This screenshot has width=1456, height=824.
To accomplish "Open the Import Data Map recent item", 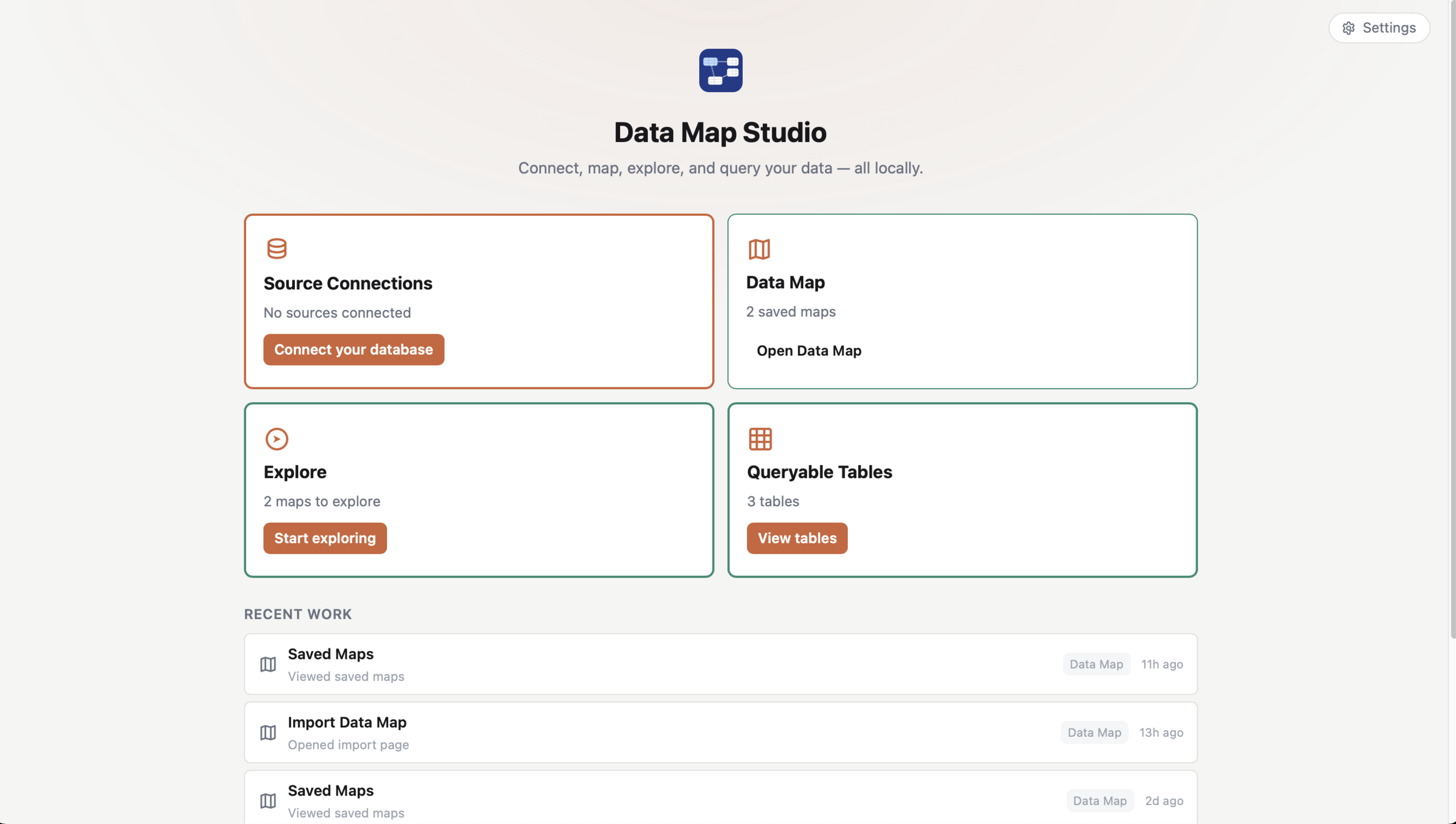I will tap(720, 732).
